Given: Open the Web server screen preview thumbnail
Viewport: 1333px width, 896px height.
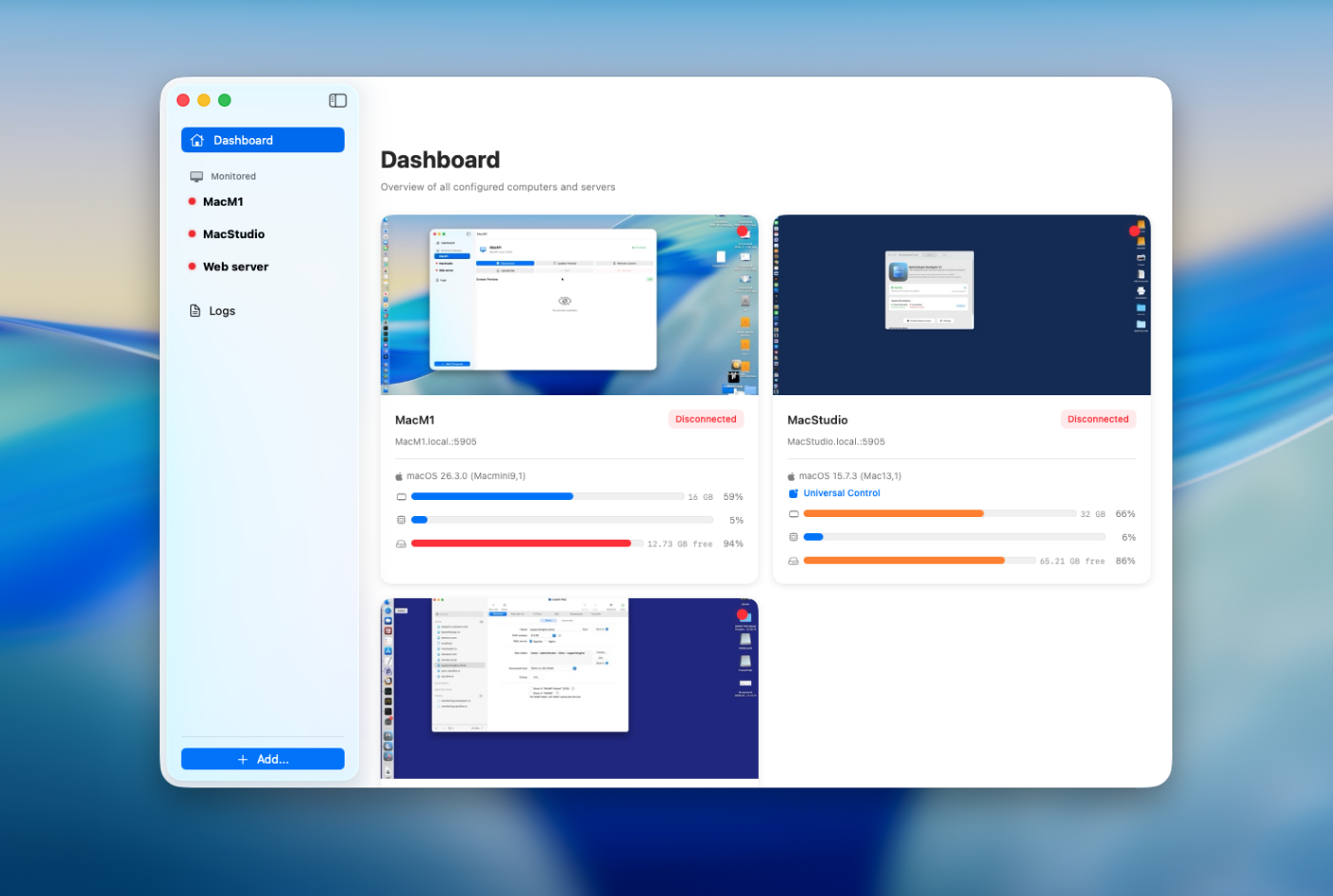Looking at the screenshot, I should 569,687.
